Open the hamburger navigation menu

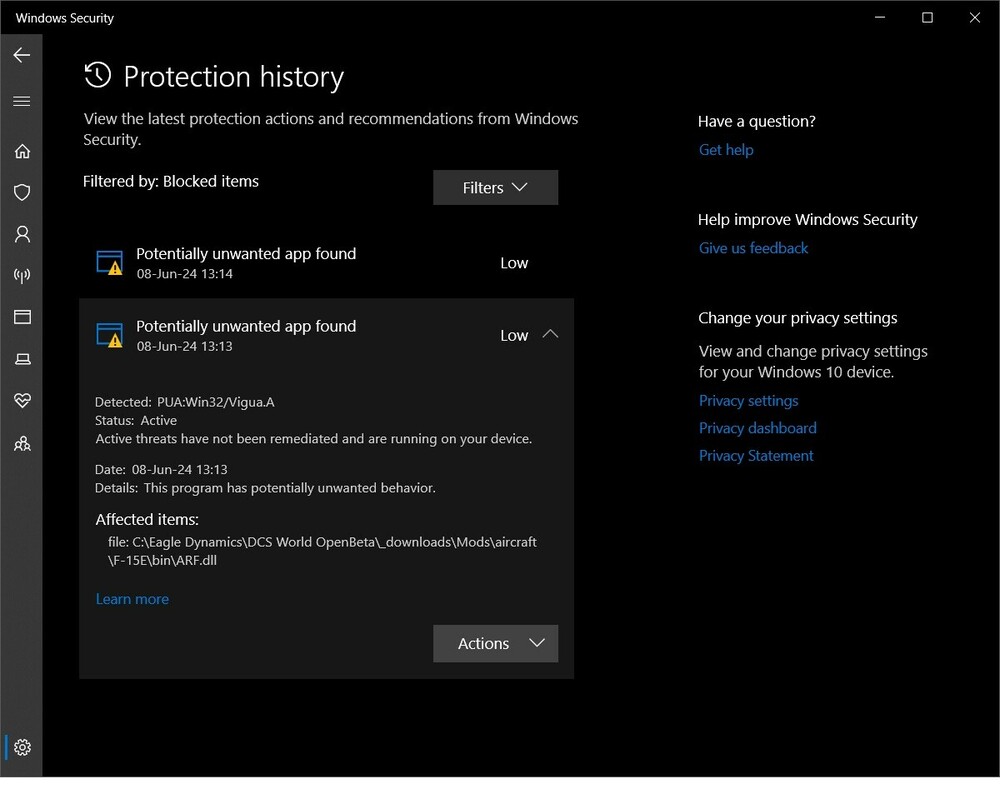[22, 101]
